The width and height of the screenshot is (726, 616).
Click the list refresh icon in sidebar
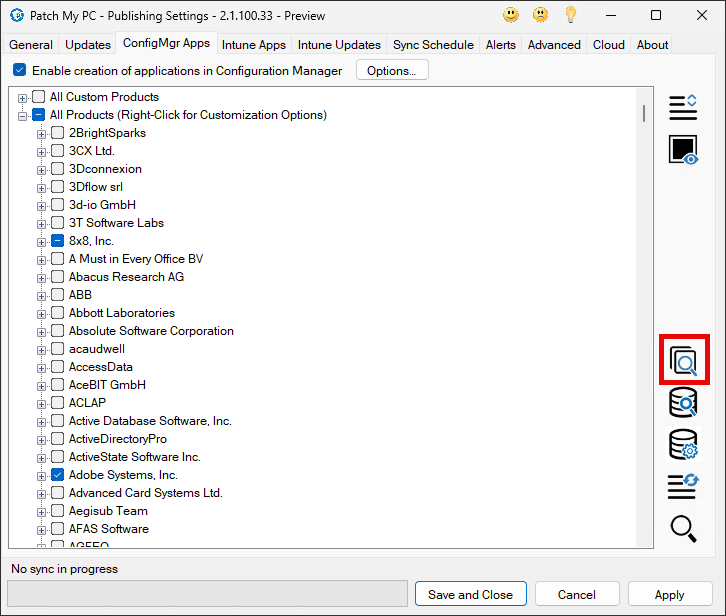pyautogui.click(x=683, y=487)
